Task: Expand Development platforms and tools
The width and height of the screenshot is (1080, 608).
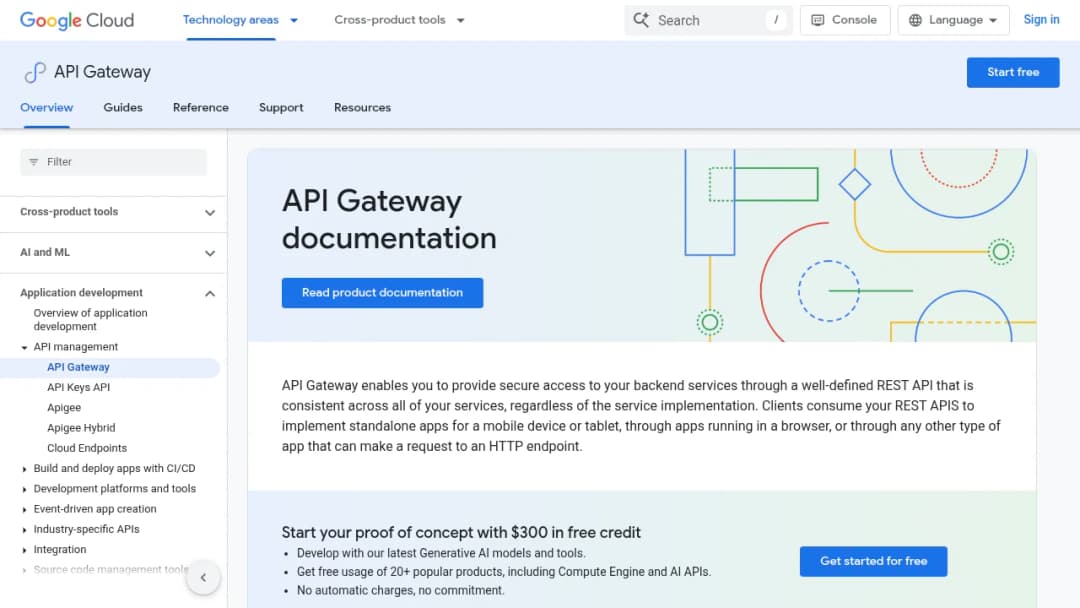Action: pos(24,489)
